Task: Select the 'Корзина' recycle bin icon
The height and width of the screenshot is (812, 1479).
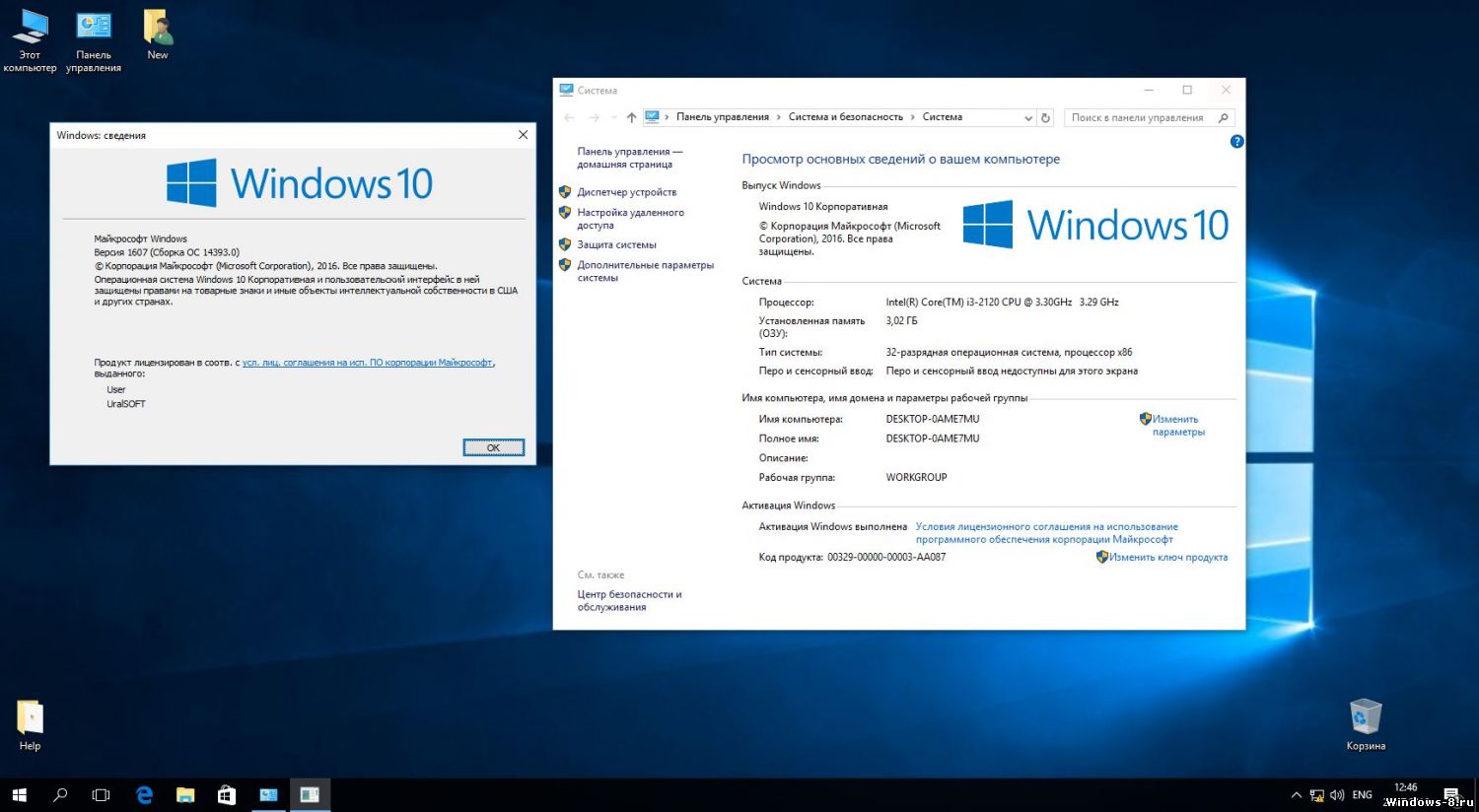Action: (1366, 724)
